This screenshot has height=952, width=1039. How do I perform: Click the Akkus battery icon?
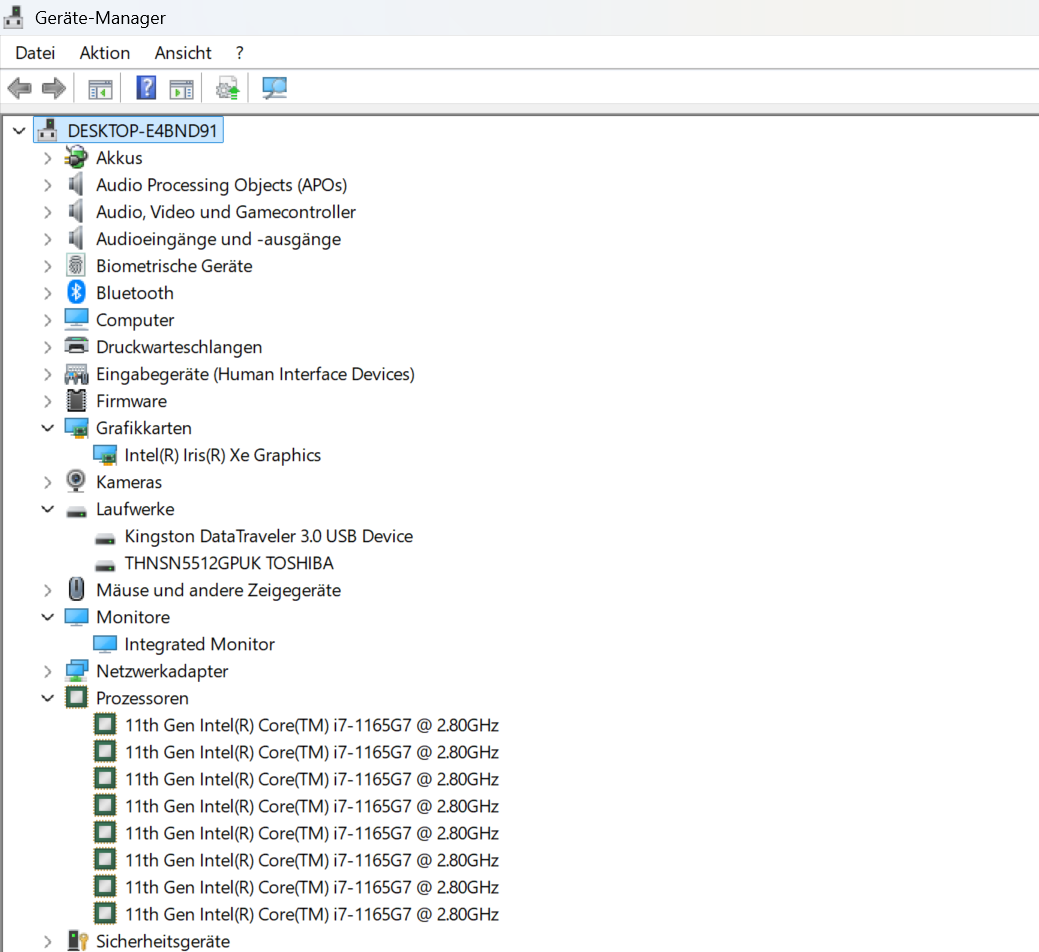76,157
